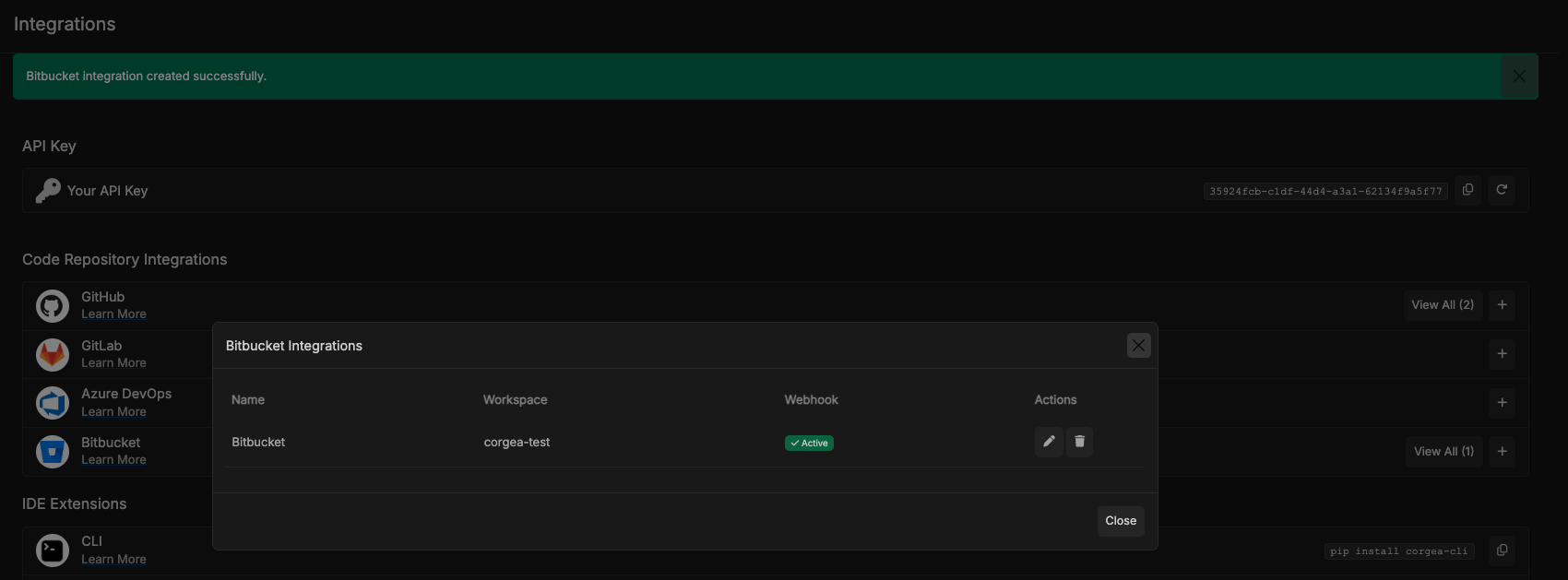
Task: Click the API Key section heading
Action: click(49, 146)
